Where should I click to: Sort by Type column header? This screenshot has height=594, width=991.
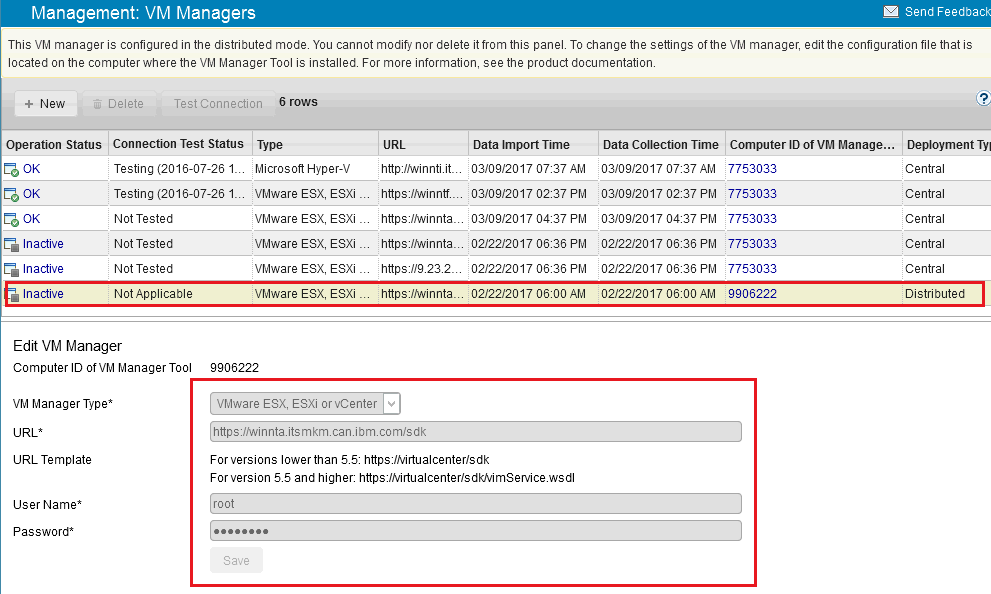pyautogui.click(x=315, y=145)
